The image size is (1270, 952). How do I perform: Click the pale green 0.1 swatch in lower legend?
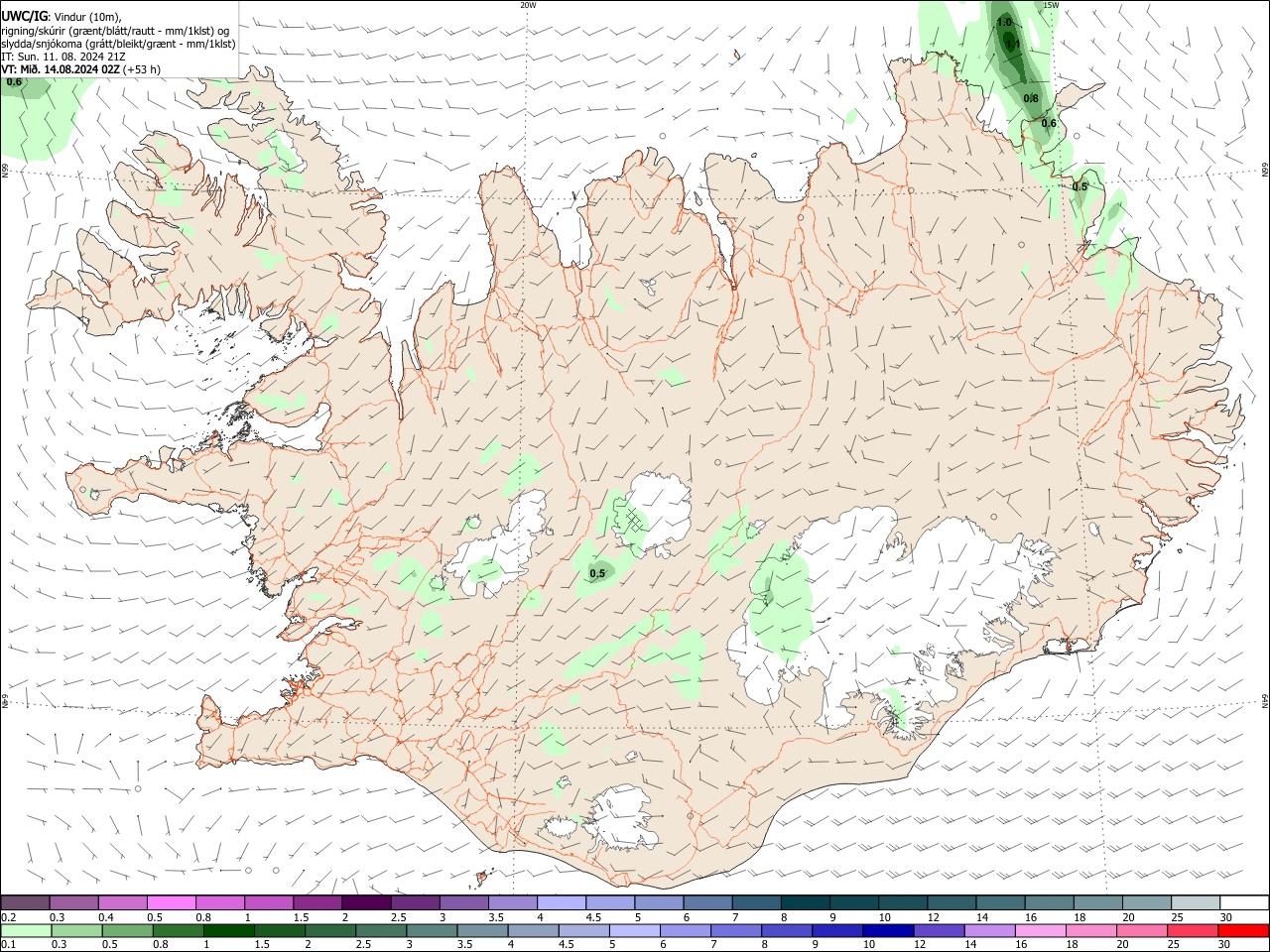(x=26, y=930)
